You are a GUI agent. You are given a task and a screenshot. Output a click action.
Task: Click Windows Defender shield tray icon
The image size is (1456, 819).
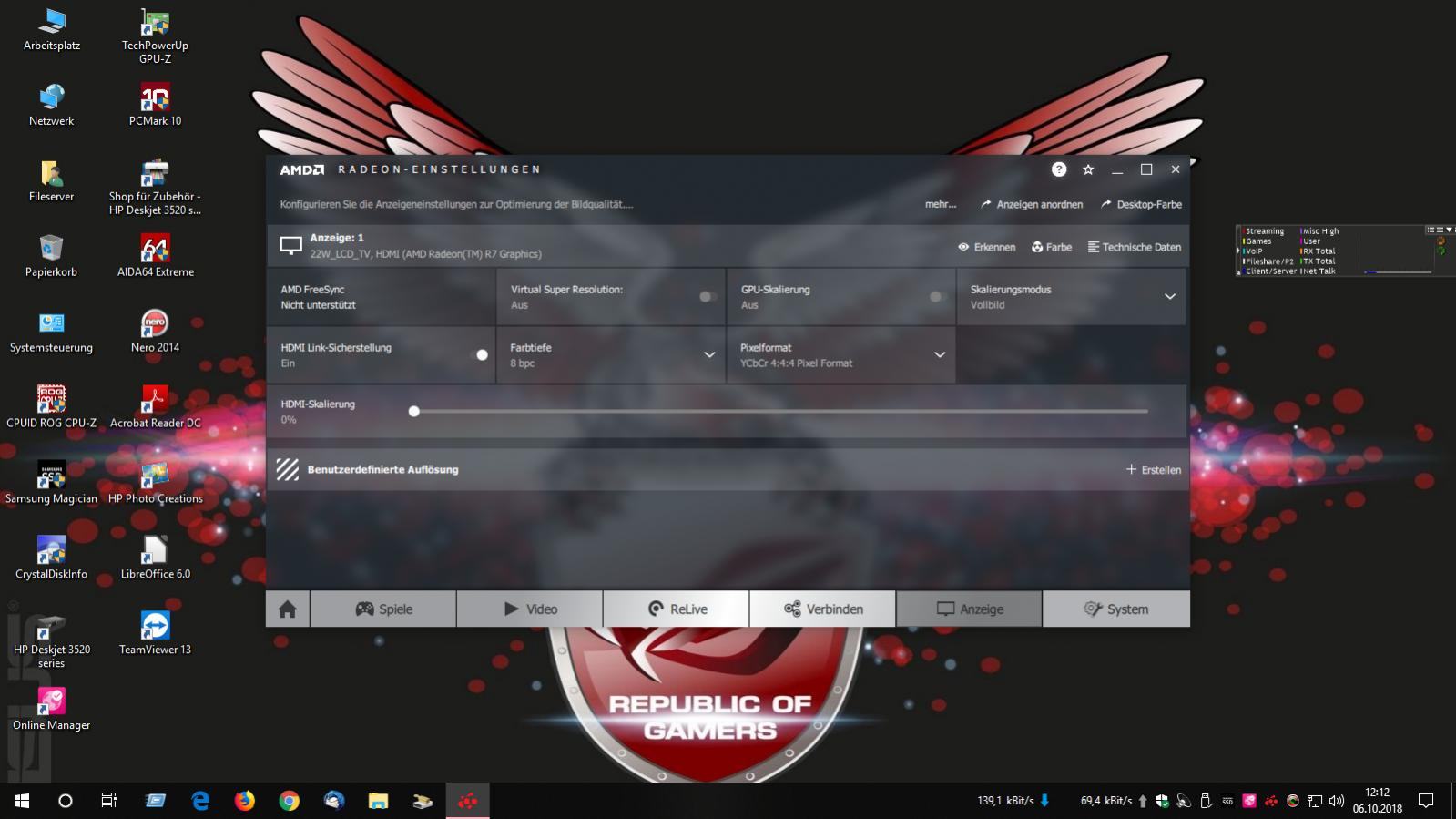pos(1162,801)
